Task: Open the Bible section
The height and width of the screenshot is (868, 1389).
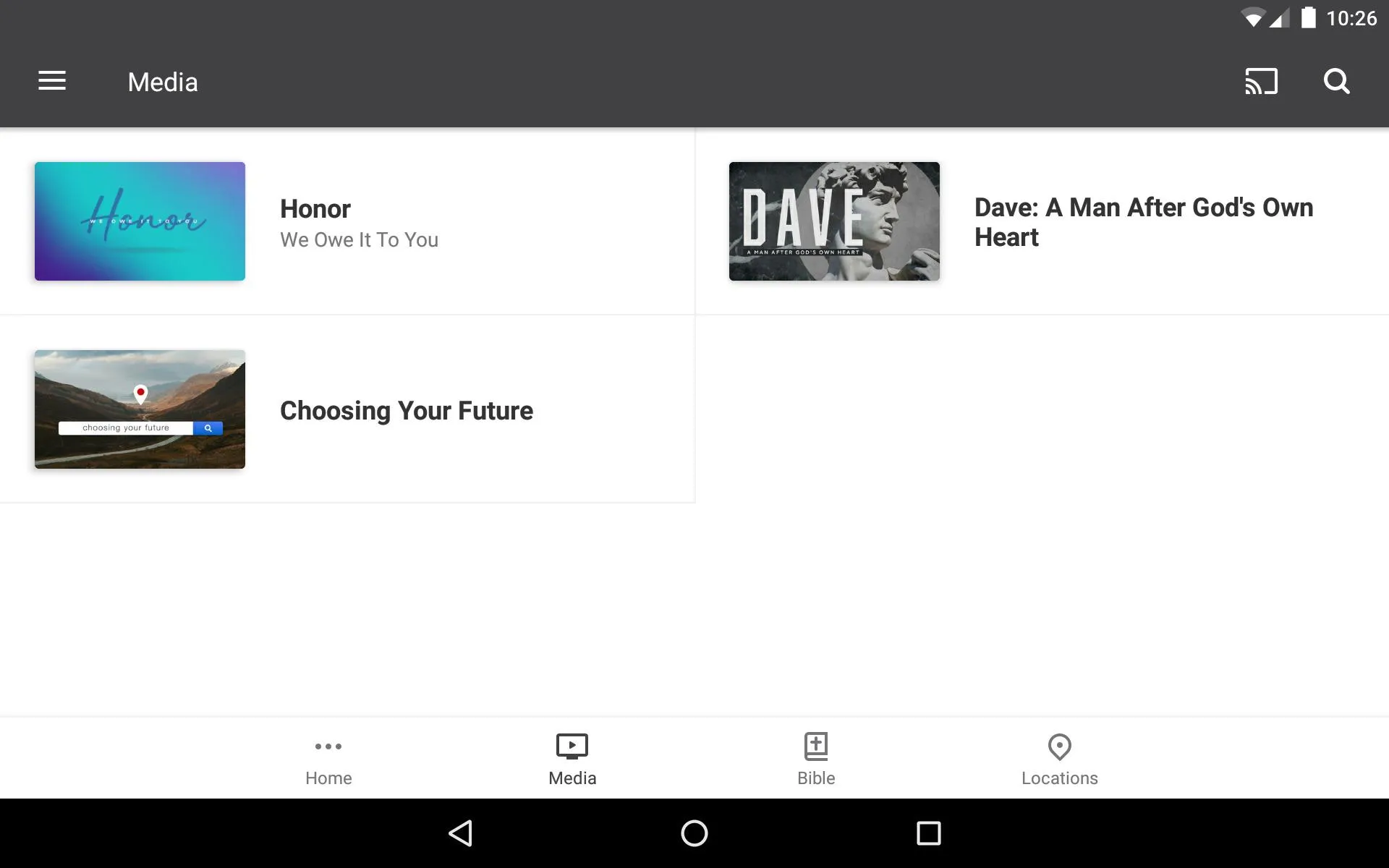Action: click(x=816, y=758)
